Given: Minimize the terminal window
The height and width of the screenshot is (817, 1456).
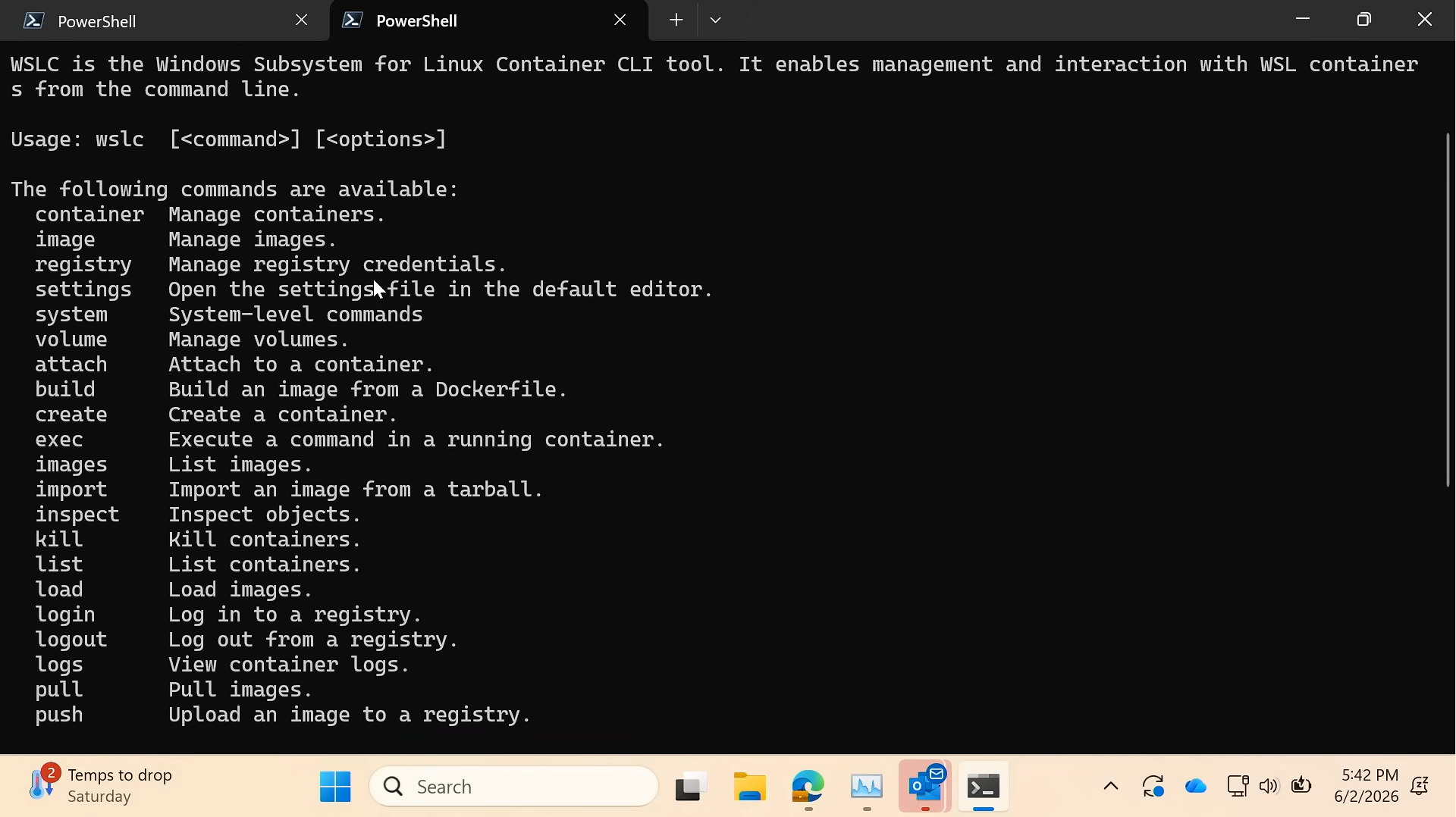Looking at the screenshot, I should (x=1304, y=20).
